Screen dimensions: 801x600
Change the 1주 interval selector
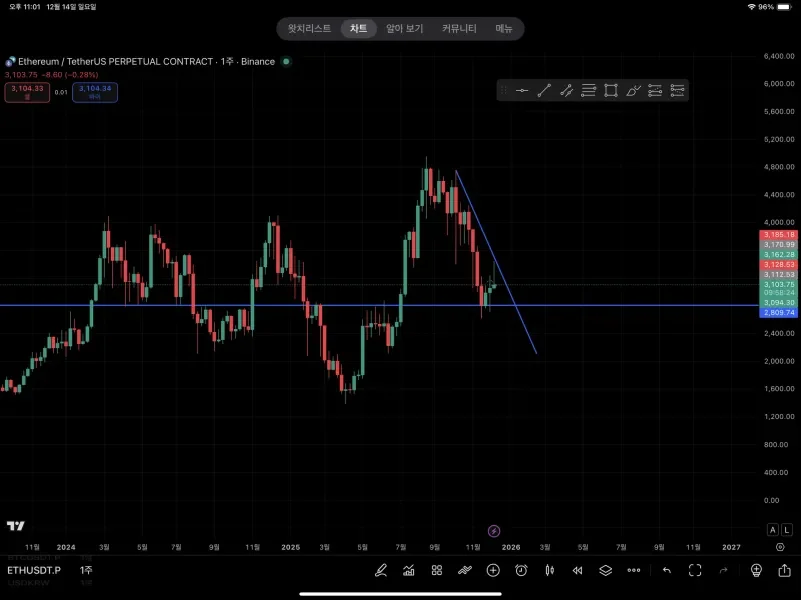click(86, 570)
